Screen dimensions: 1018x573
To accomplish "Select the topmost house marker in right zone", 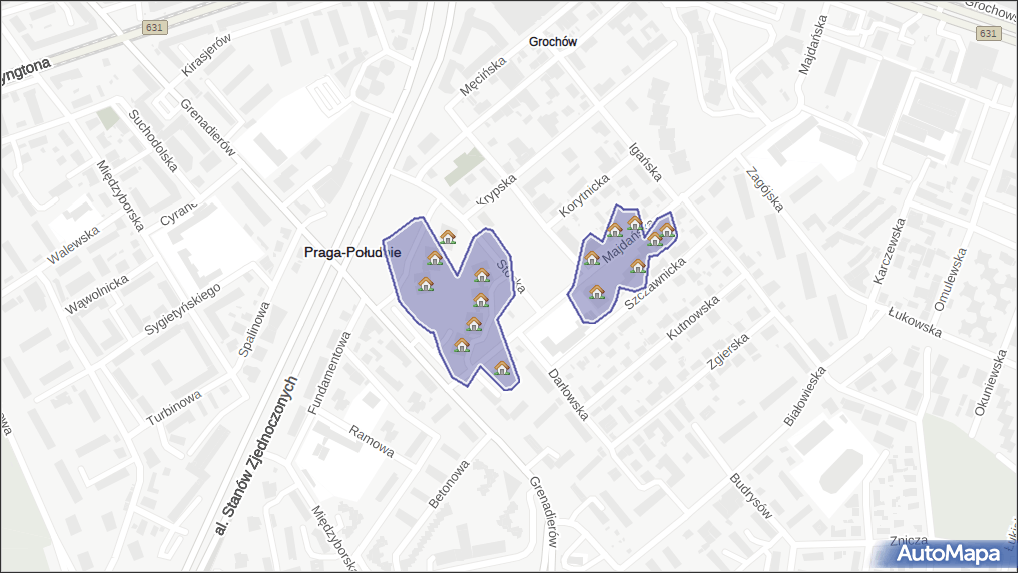I will tap(633, 221).
